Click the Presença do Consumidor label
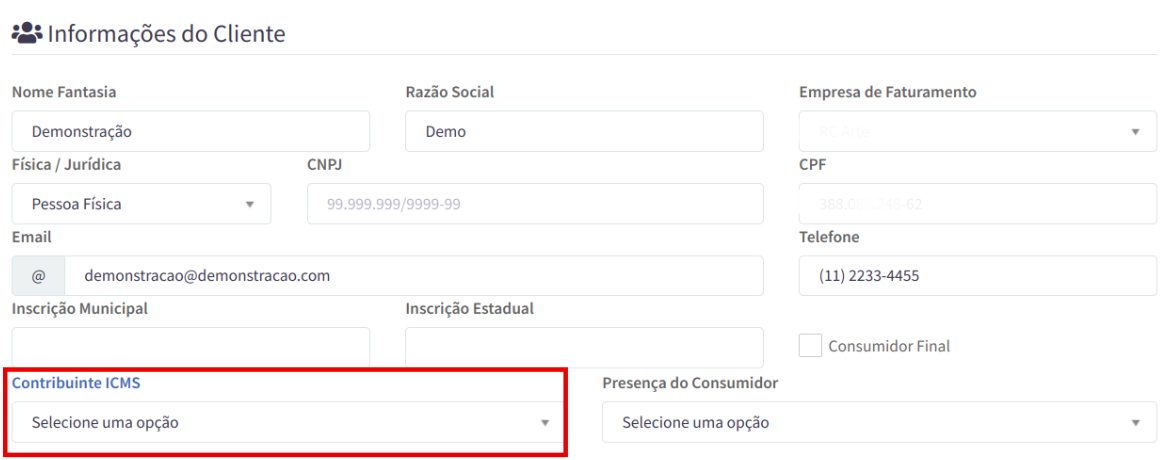This screenshot has height=460, width=1172. [690, 383]
